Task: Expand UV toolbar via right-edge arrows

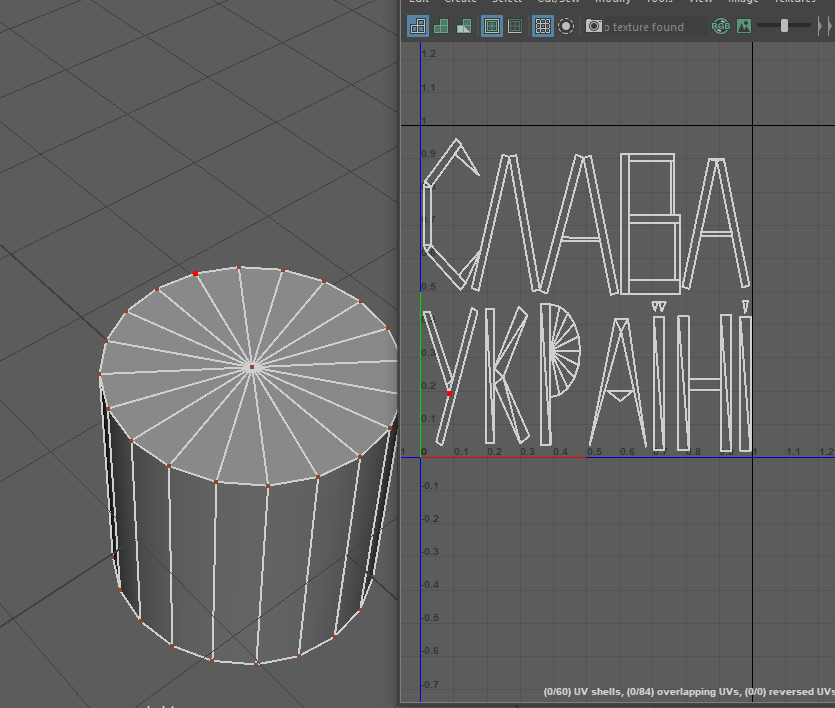Action: pyautogui.click(x=824, y=26)
